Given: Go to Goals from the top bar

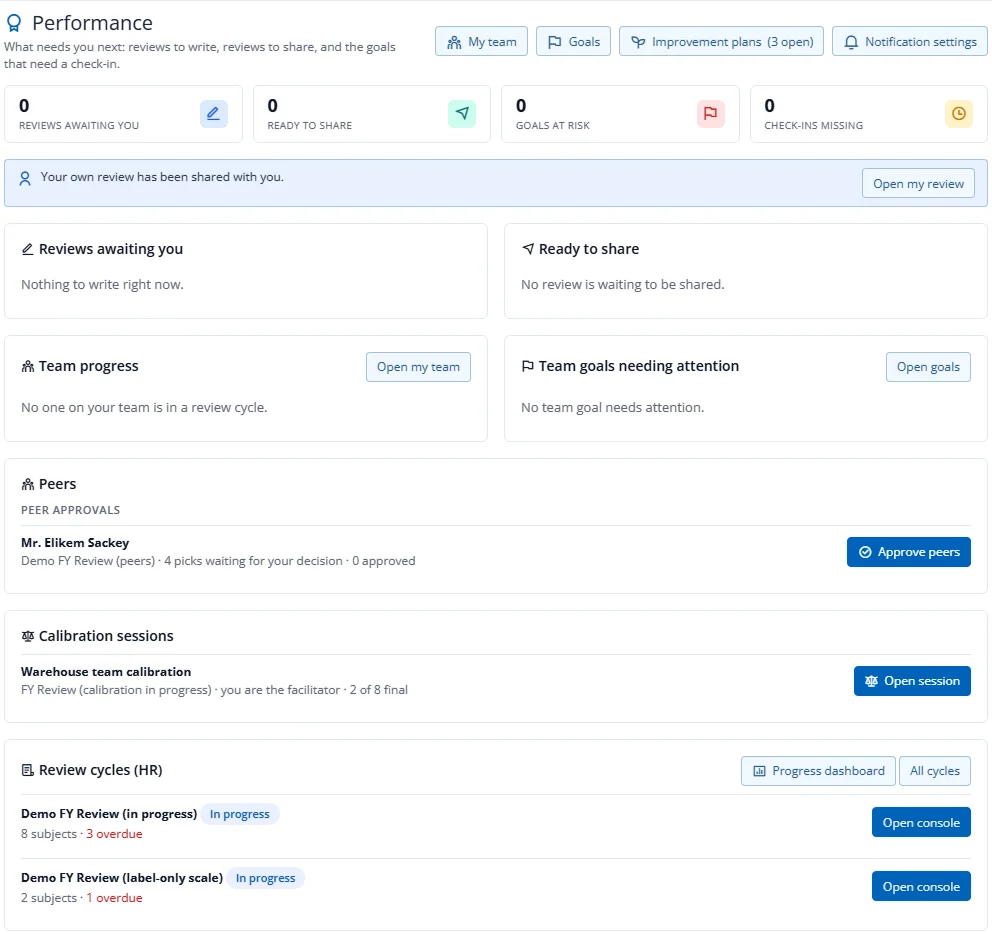Looking at the screenshot, I should 573,42.
